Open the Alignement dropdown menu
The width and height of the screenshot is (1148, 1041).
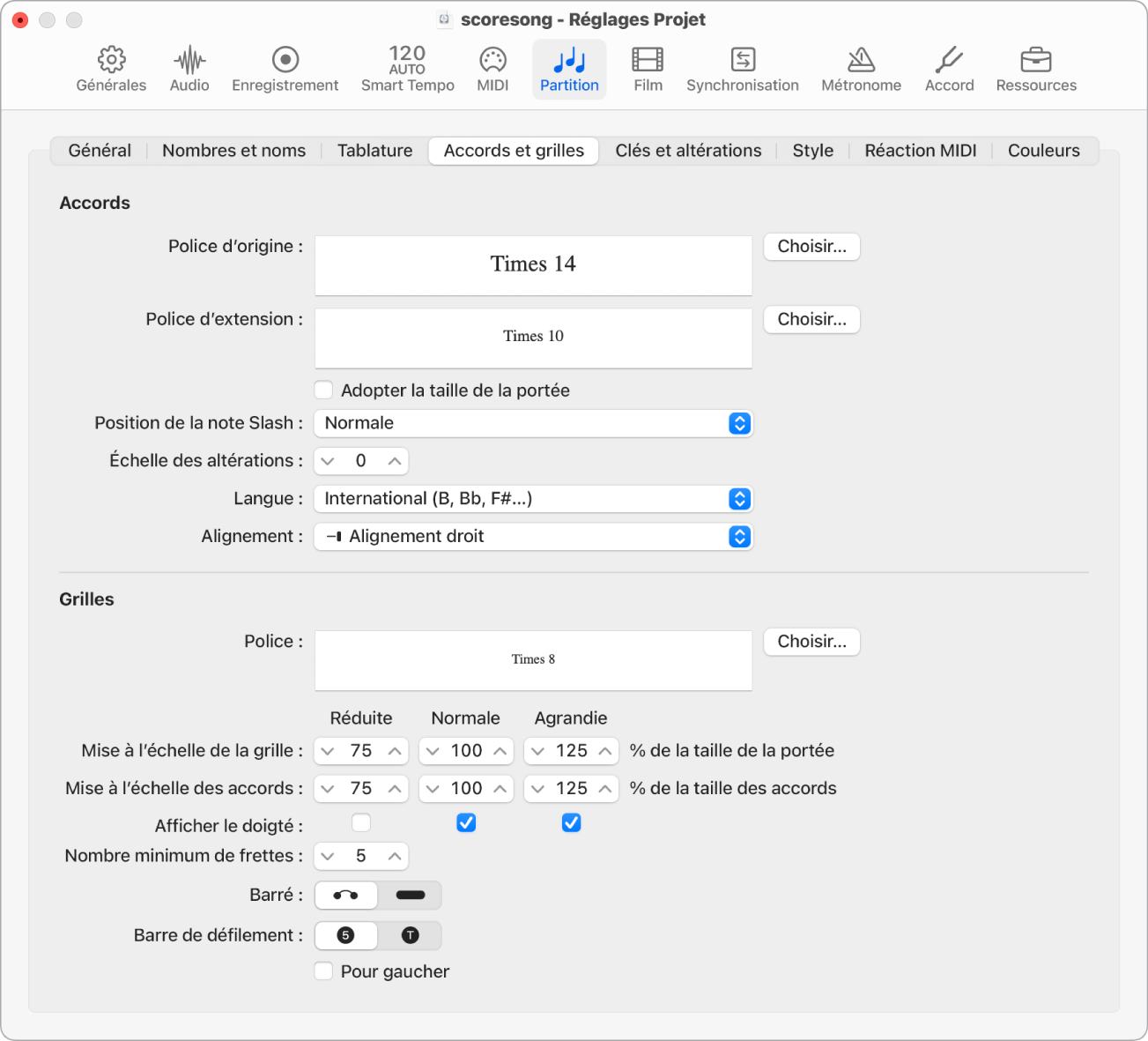[x=533, y=537]
